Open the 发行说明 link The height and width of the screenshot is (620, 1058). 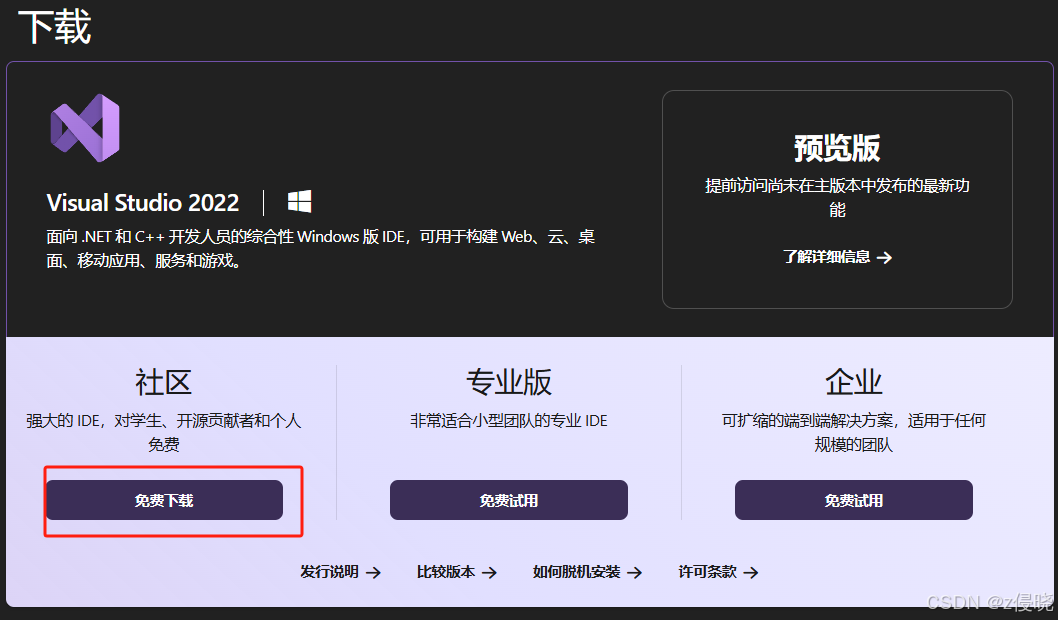click(x=341, y=572)
